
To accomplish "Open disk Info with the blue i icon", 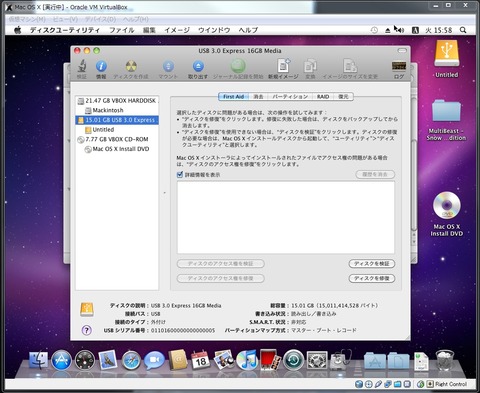I will click(x=101, y=66).
